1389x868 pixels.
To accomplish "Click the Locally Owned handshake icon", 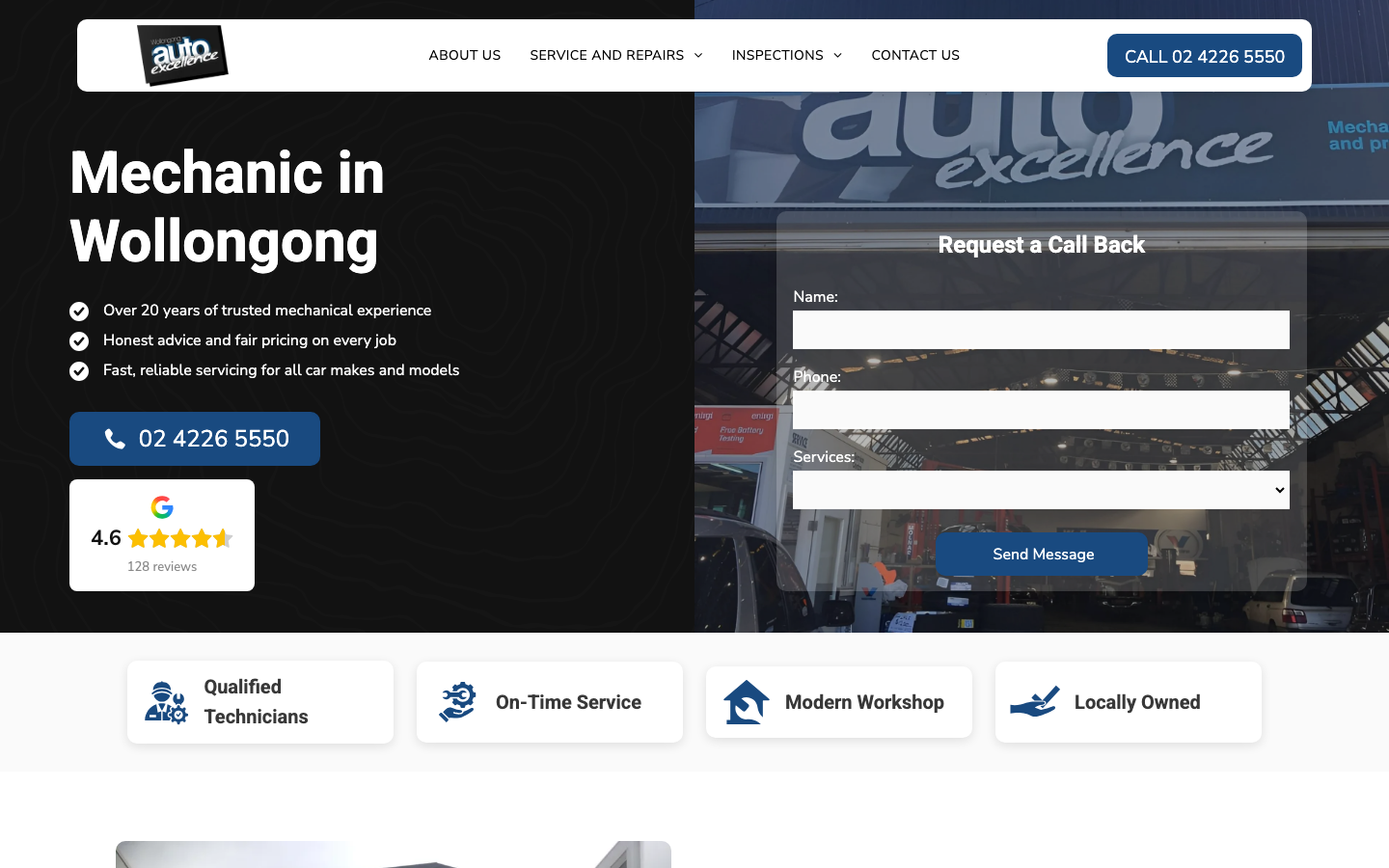I will 1035,702.
